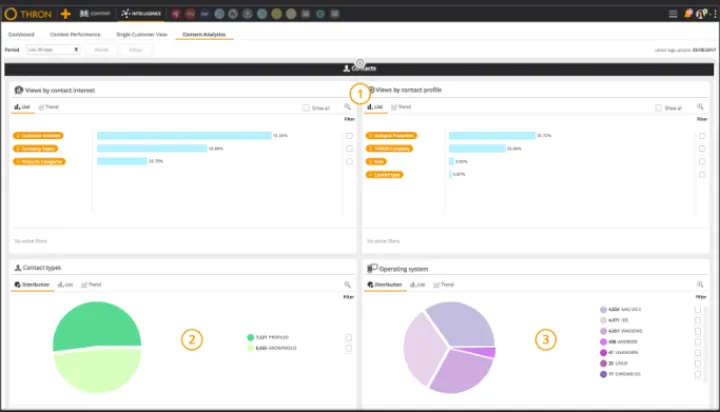Switch to Single Customer View tab
This screenshot has height=412, width=720.
[140, 34]
